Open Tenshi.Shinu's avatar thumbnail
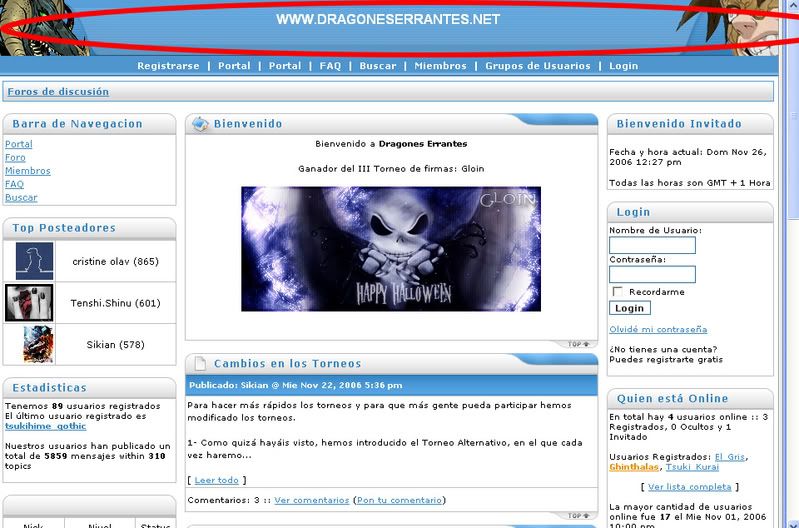The width and height of the screenshot is (799, 528). click(x=29, y=303)
